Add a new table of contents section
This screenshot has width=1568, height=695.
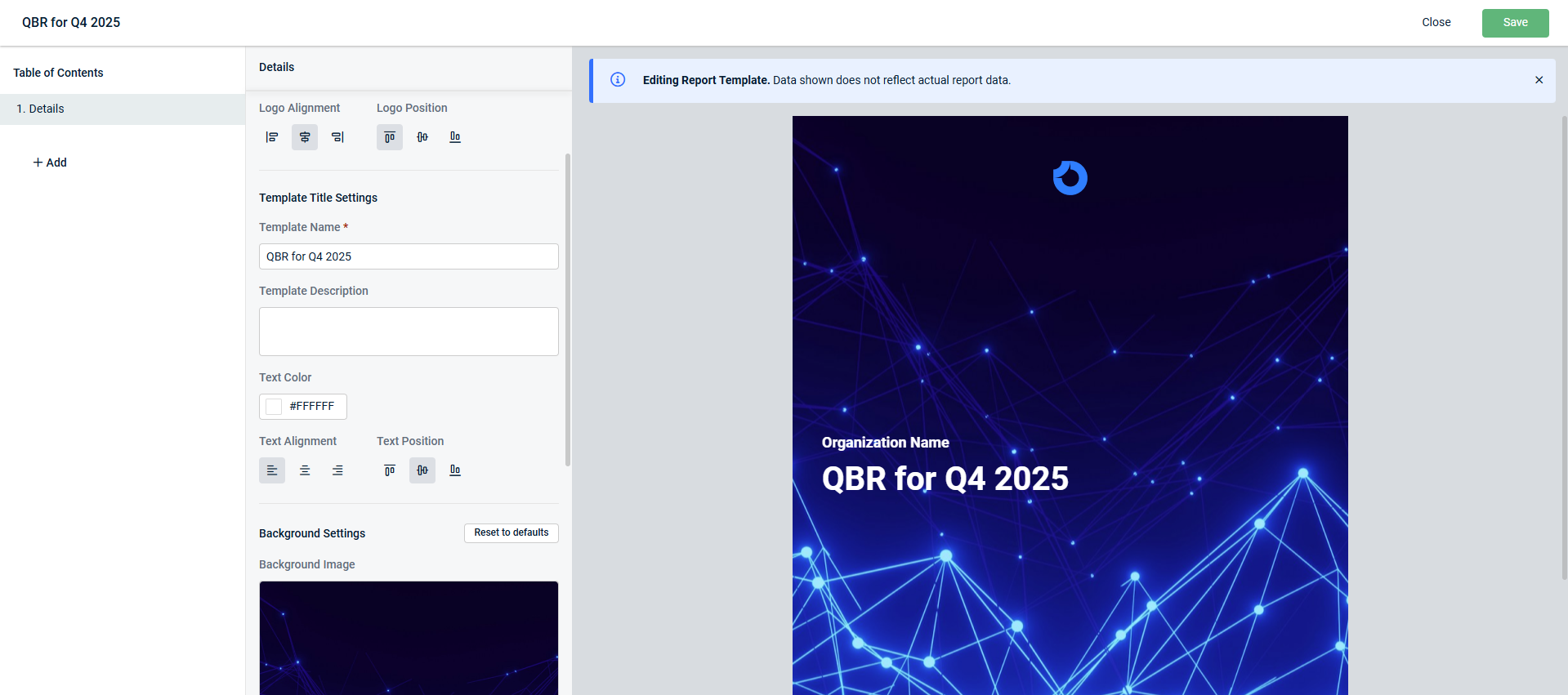(x=50, y=163)
